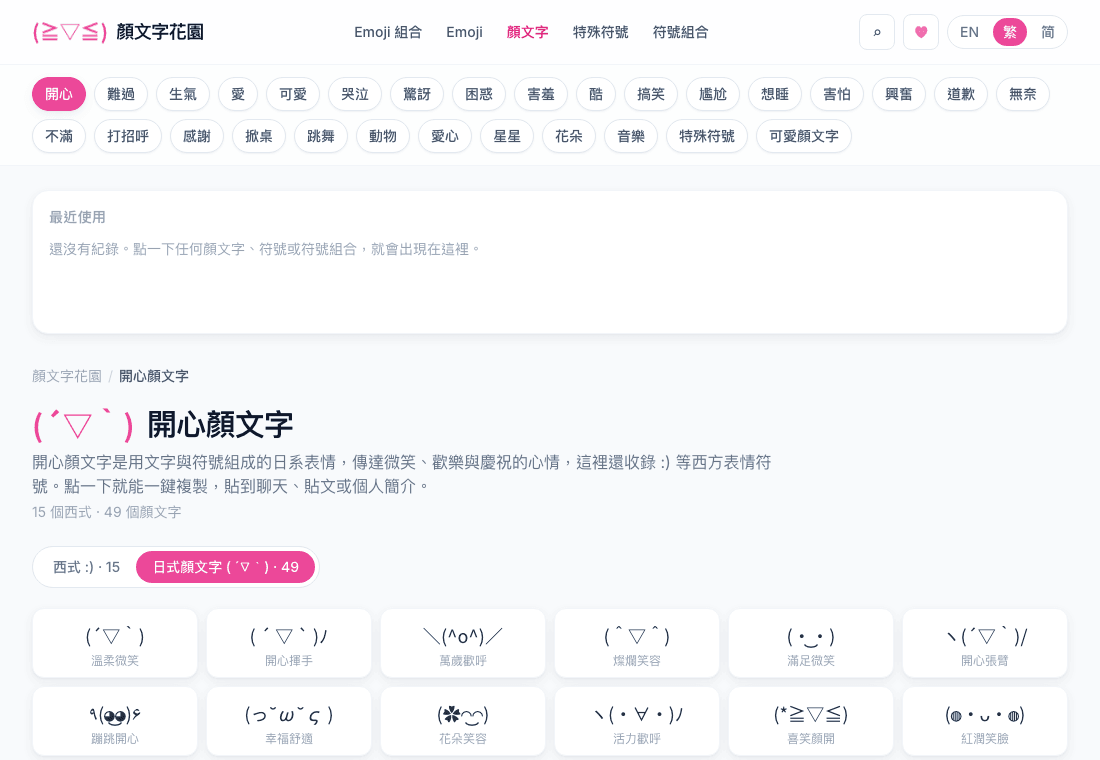Copy the 萬歲歡呼 kaomoji card

pos(463,643)
